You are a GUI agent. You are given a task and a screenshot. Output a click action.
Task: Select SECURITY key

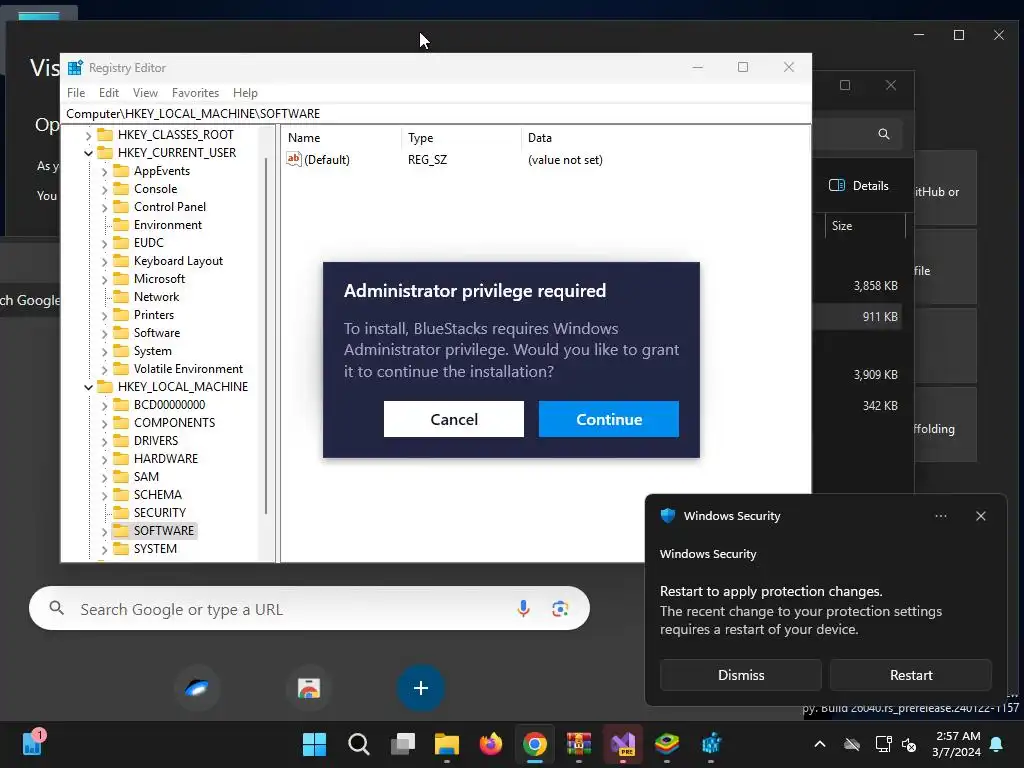pyautogui.click(x=160, y=513)
